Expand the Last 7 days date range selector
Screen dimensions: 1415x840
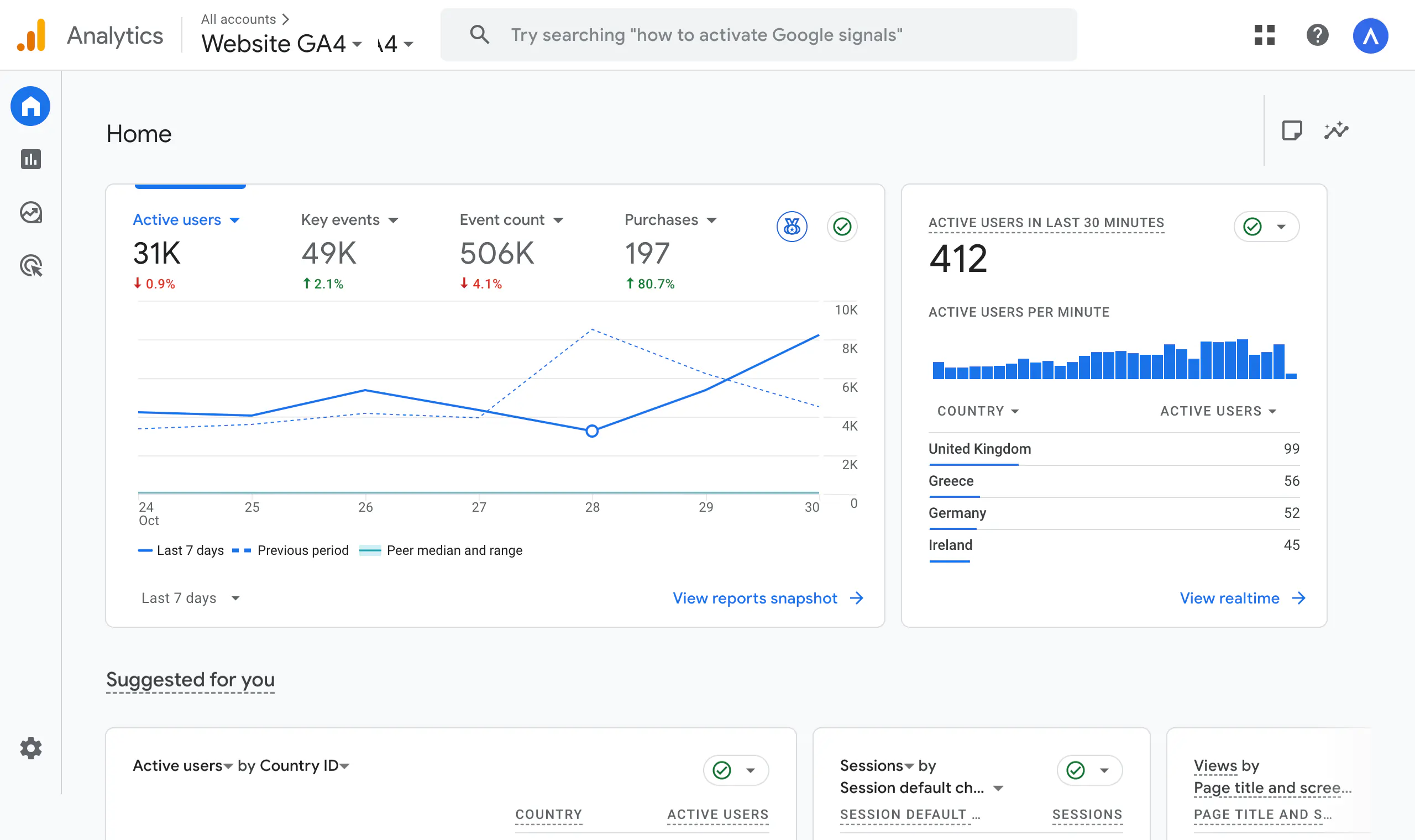(x=190, y=599)
